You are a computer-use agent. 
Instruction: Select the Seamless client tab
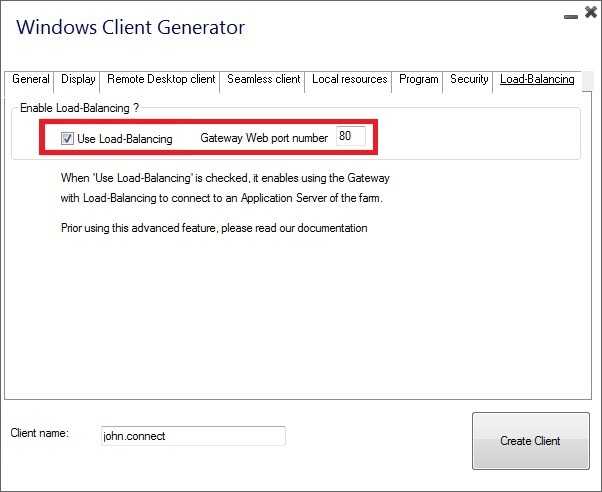[263, 80]
